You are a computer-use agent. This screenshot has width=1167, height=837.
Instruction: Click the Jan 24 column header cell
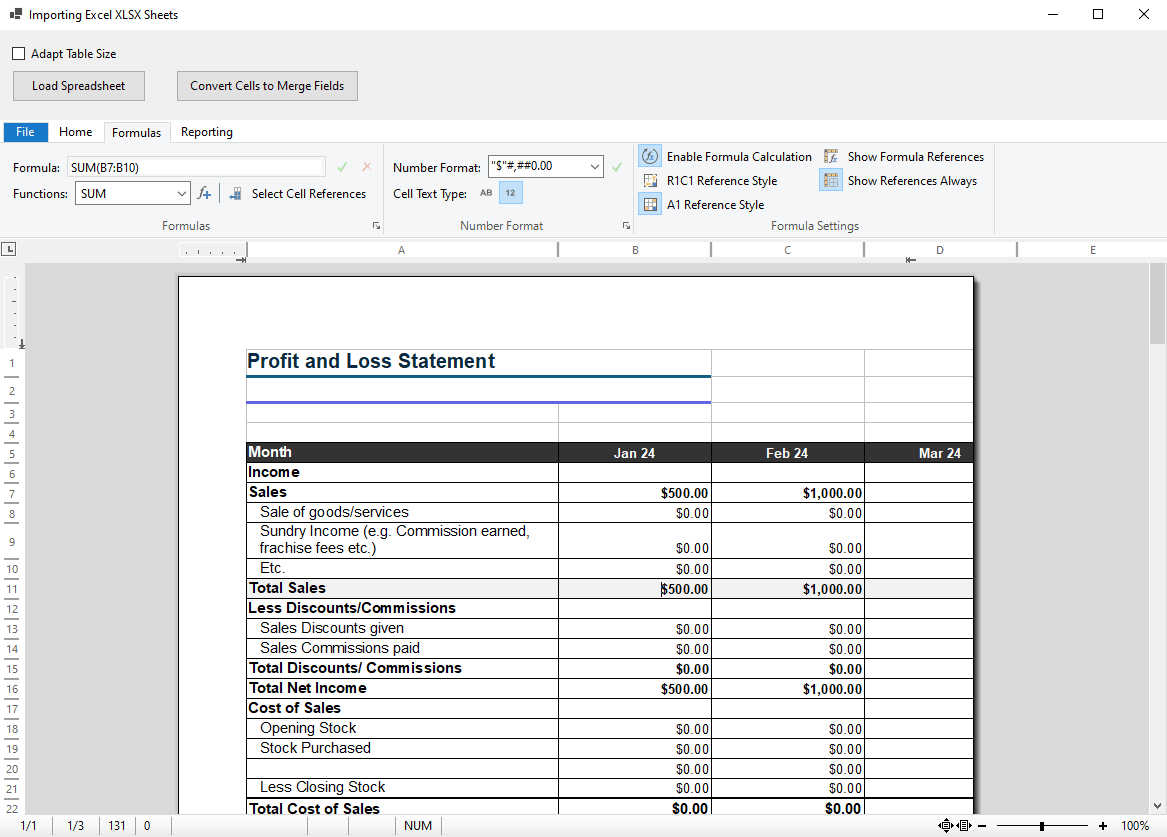[x=634, y=453]
